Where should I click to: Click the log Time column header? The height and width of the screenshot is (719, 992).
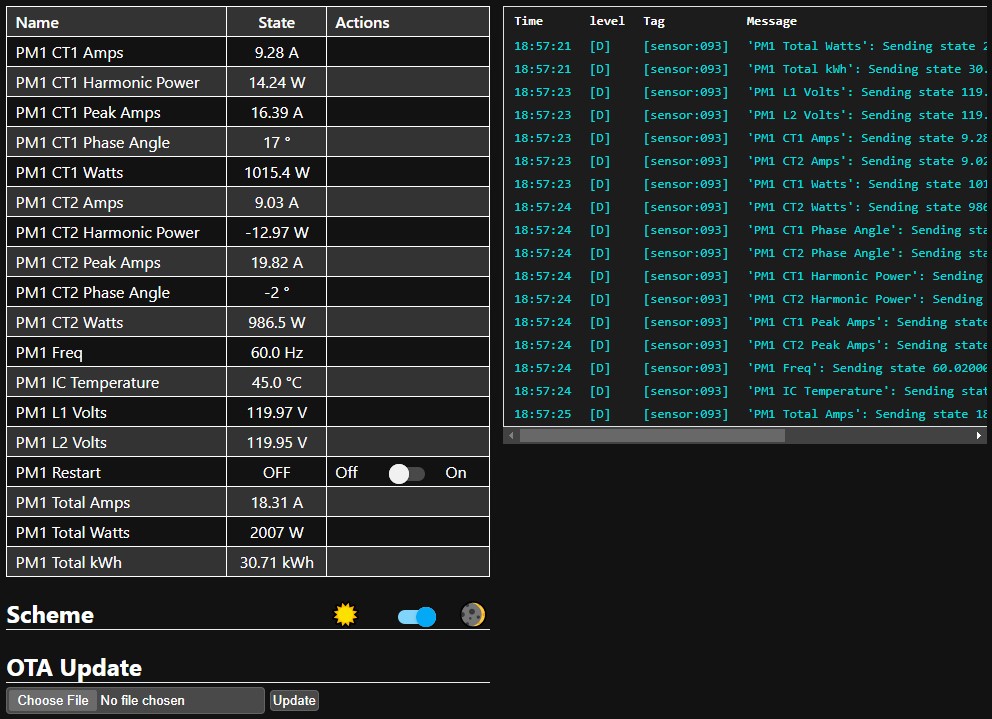pyautogui.click(x=528, y=21)
